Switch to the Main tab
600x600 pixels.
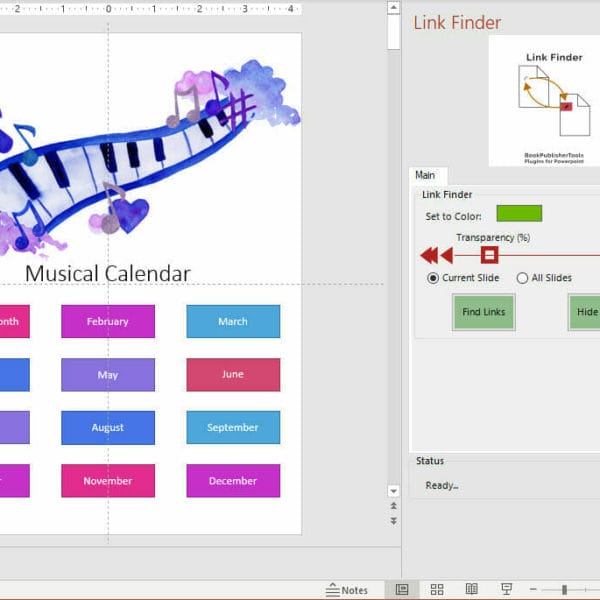click(425, 175)
